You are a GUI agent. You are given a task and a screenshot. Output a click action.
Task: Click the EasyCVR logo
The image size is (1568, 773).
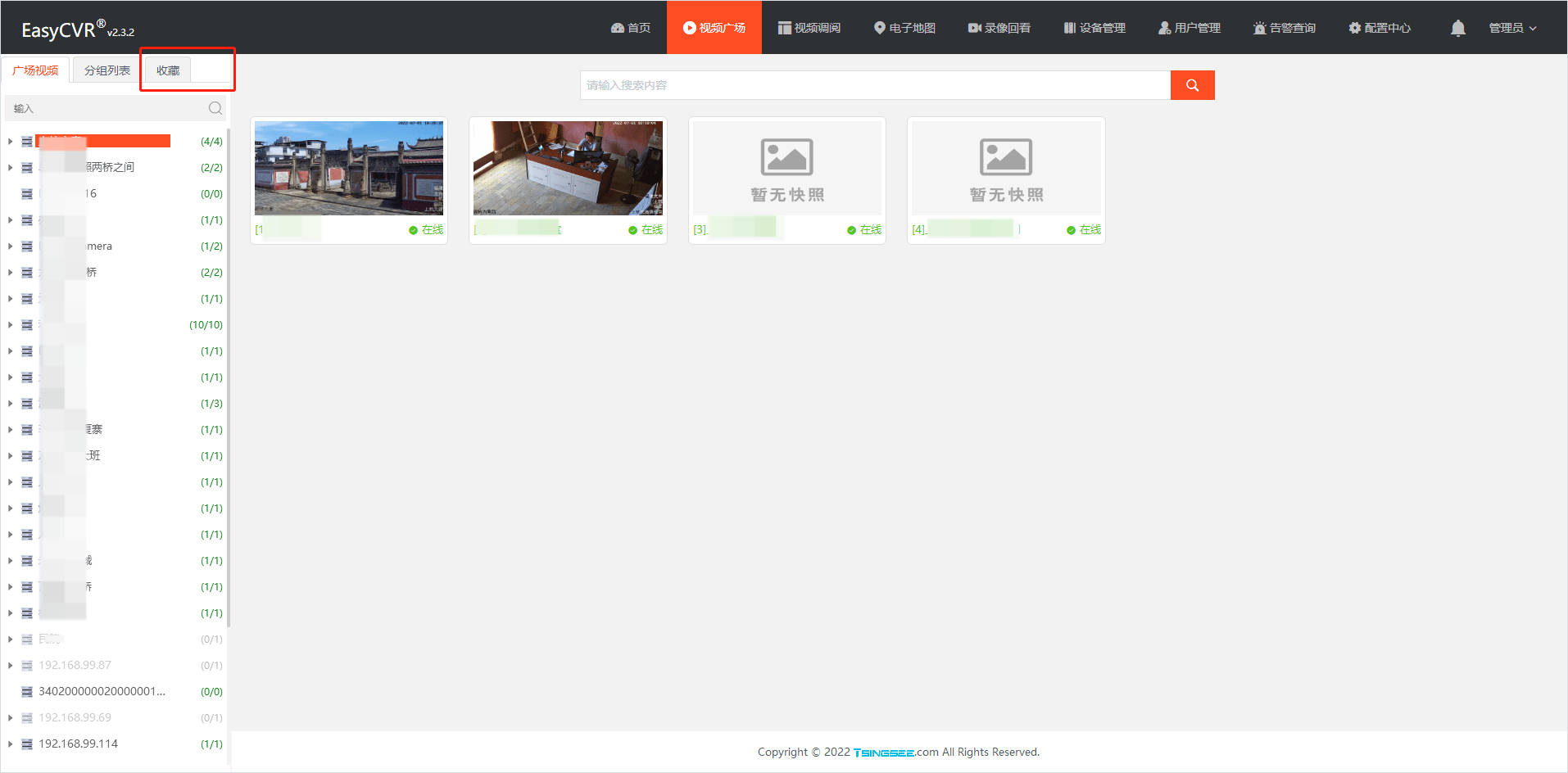(x=78, y=29)
